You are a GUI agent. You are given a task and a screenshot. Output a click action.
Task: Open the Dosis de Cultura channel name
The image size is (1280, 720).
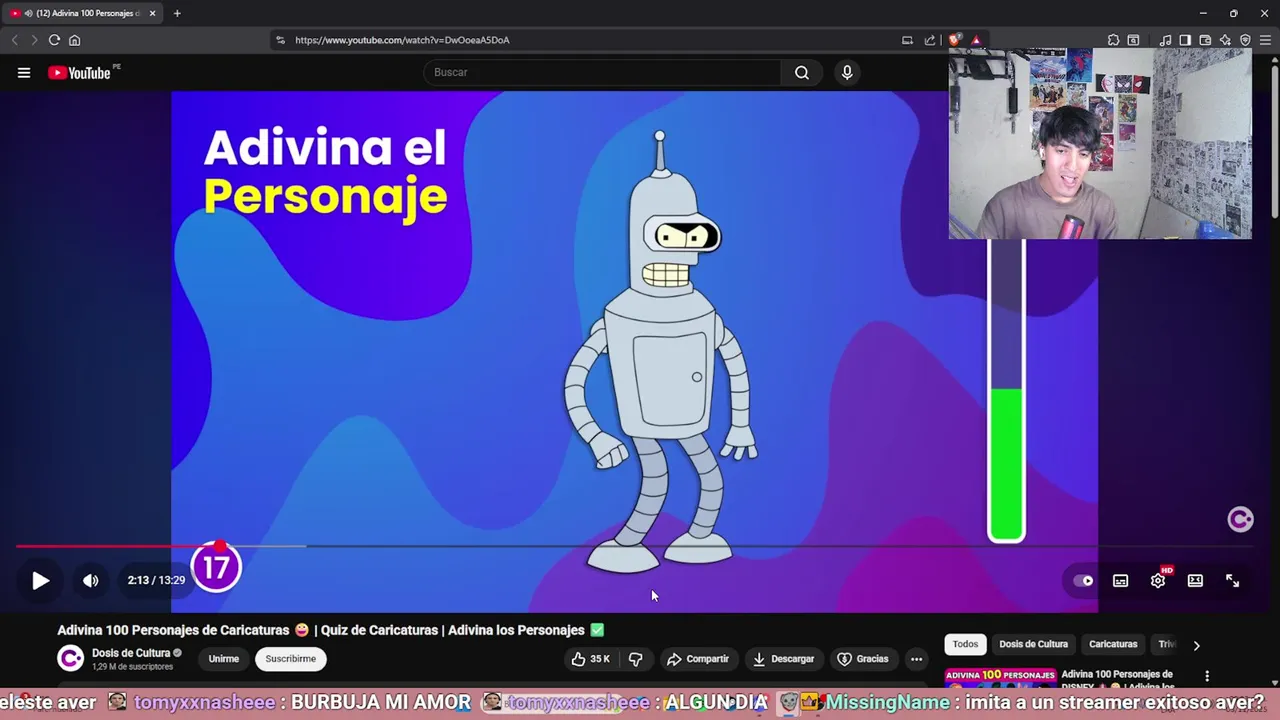coord(131,653)
